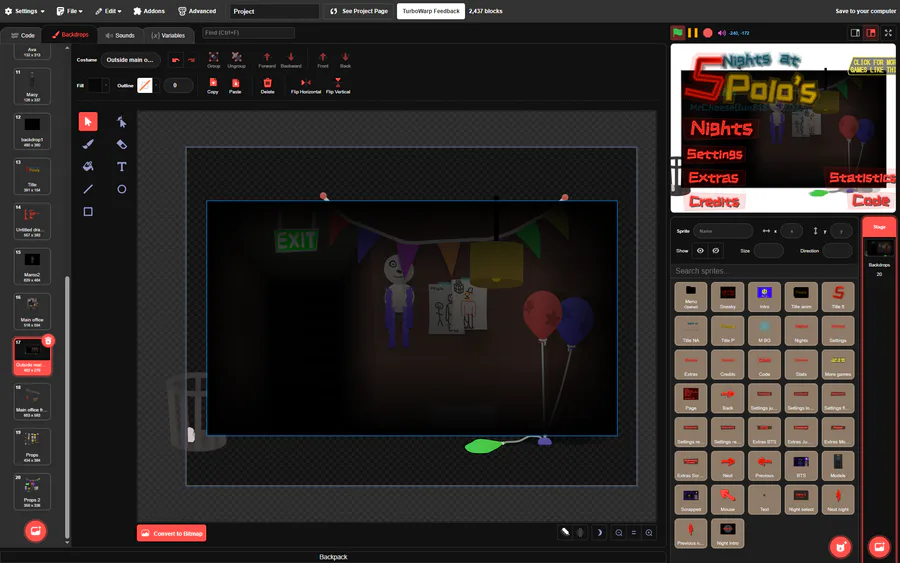This screenshot has height=563, width=900.
Task: Click the Copy icon
Action: (213, 86)
